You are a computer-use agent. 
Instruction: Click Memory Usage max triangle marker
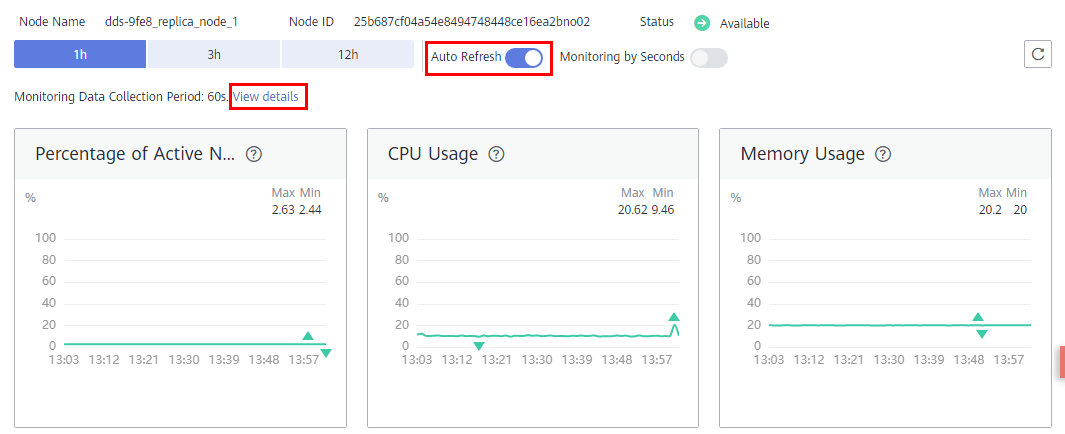point(977,317)
